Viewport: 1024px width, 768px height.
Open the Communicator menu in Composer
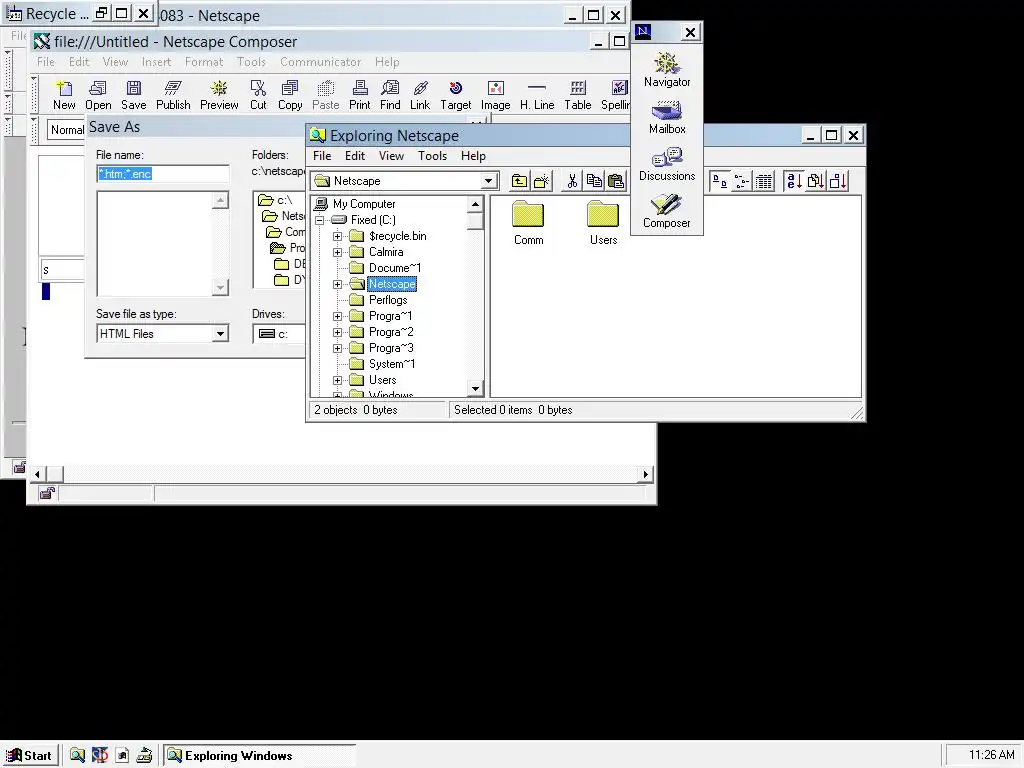(320, 62)
